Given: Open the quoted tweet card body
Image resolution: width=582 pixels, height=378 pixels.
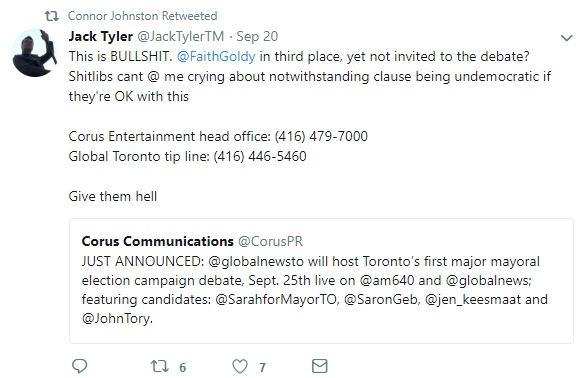Looking at the screenshot, I should pyautogui.click(x=321, y=281).
